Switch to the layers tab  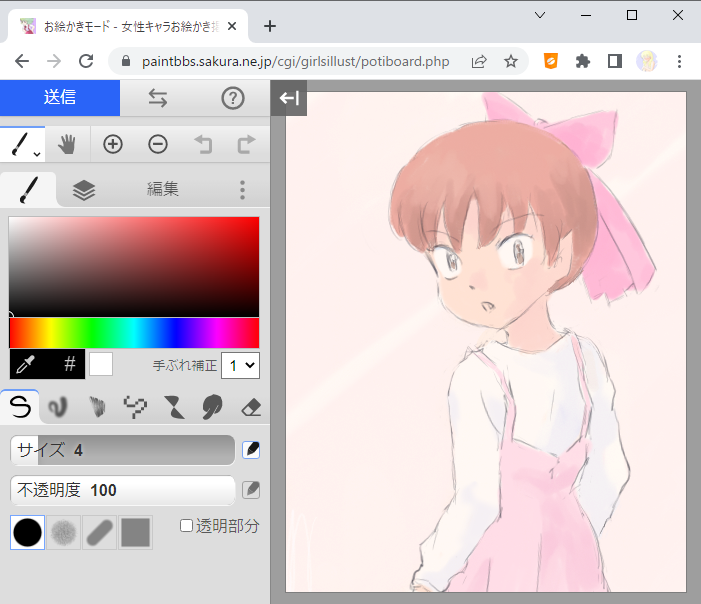pos(84,190)
